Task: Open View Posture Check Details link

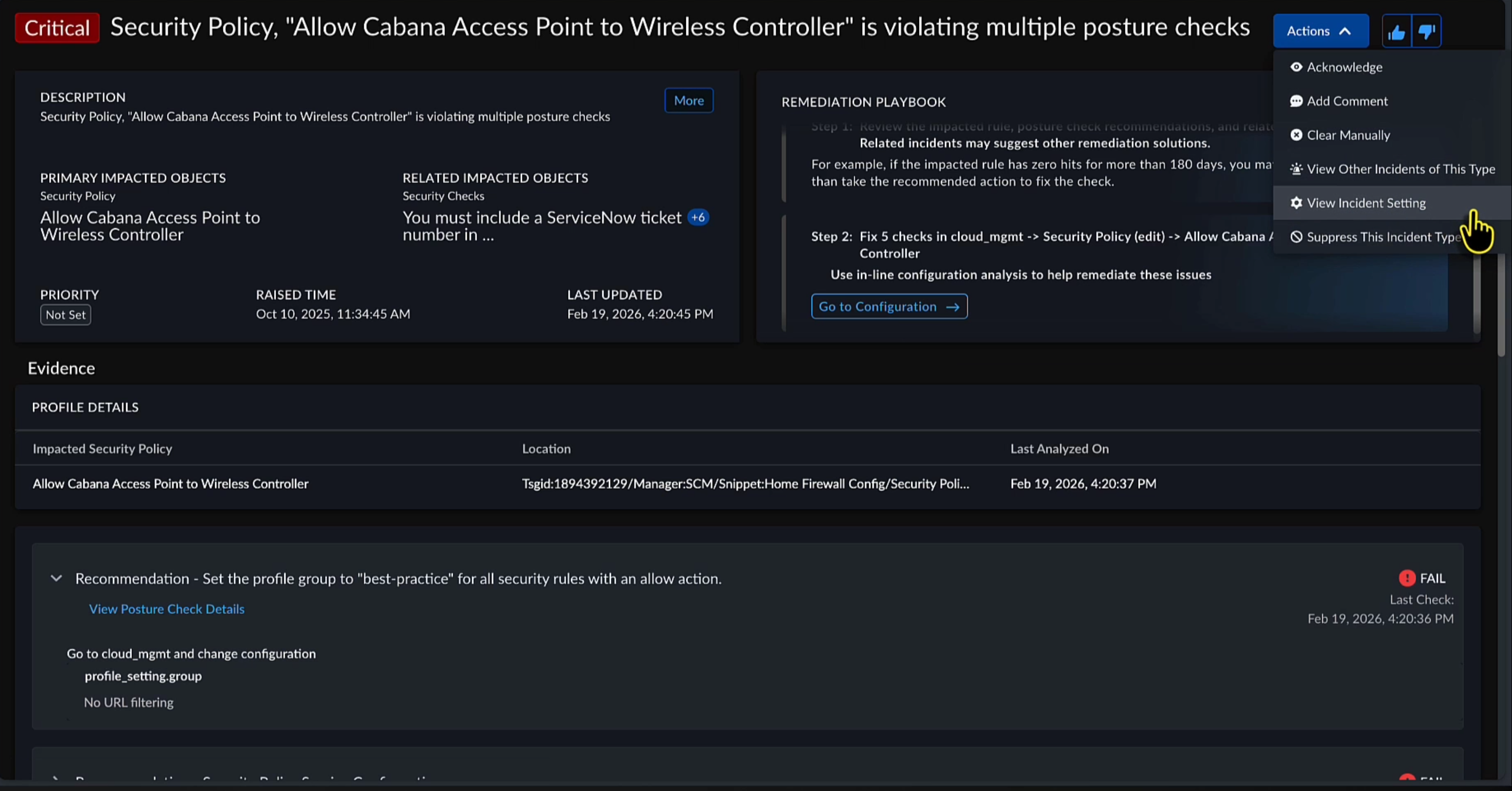Action: tap(166, 609)
